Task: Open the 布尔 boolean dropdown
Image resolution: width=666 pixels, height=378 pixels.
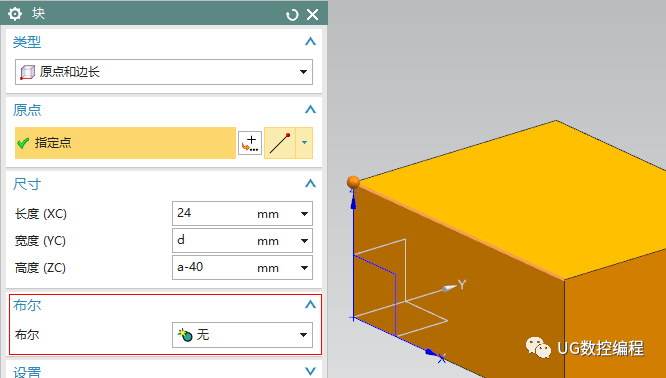Action: pos(243,335)
